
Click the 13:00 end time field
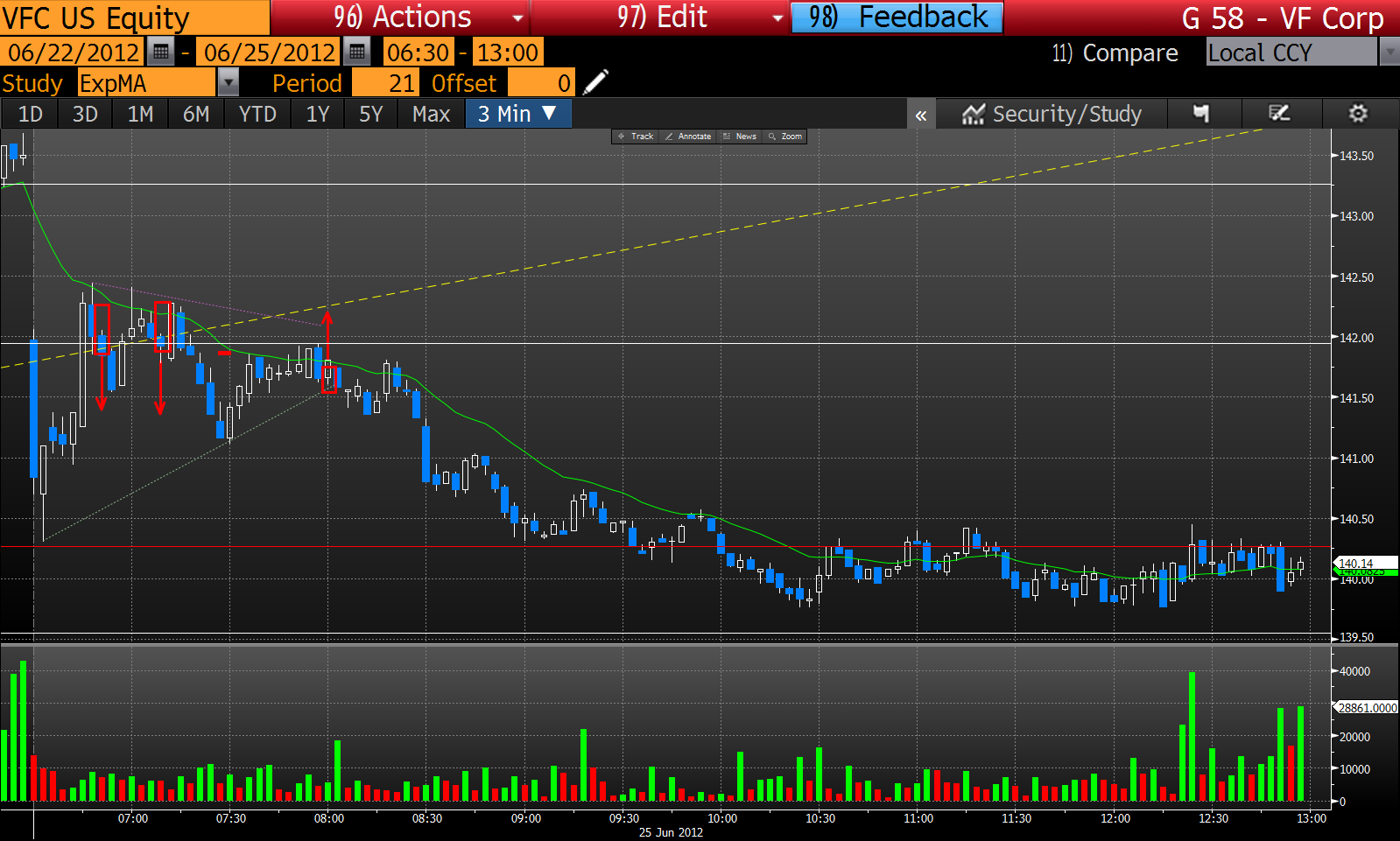point(508,53)
